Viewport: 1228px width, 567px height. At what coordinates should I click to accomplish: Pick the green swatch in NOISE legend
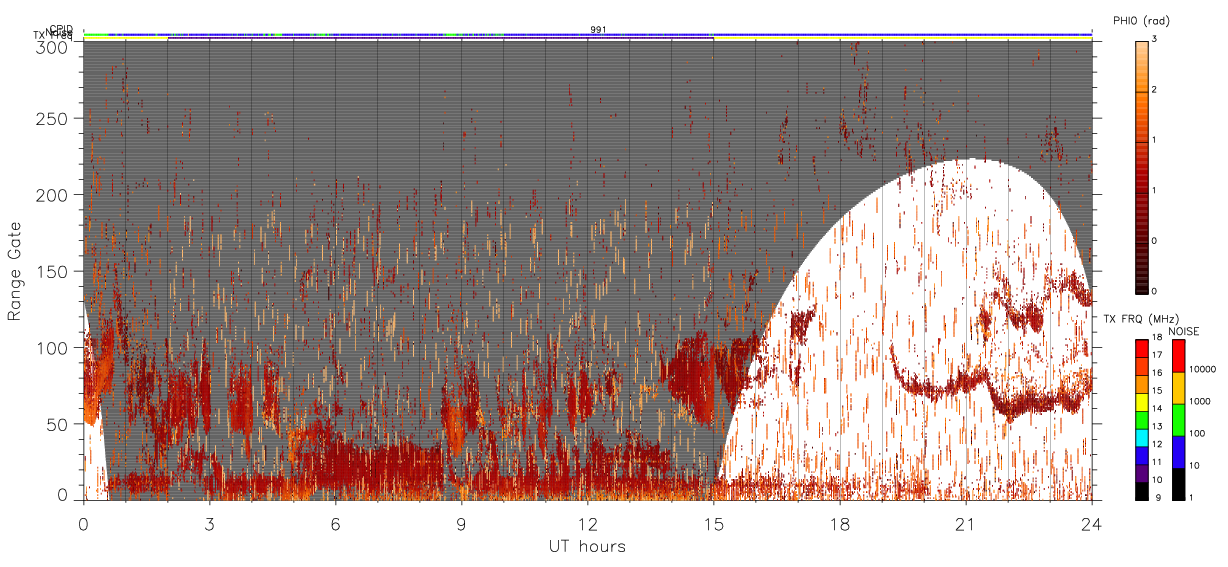1178,420
